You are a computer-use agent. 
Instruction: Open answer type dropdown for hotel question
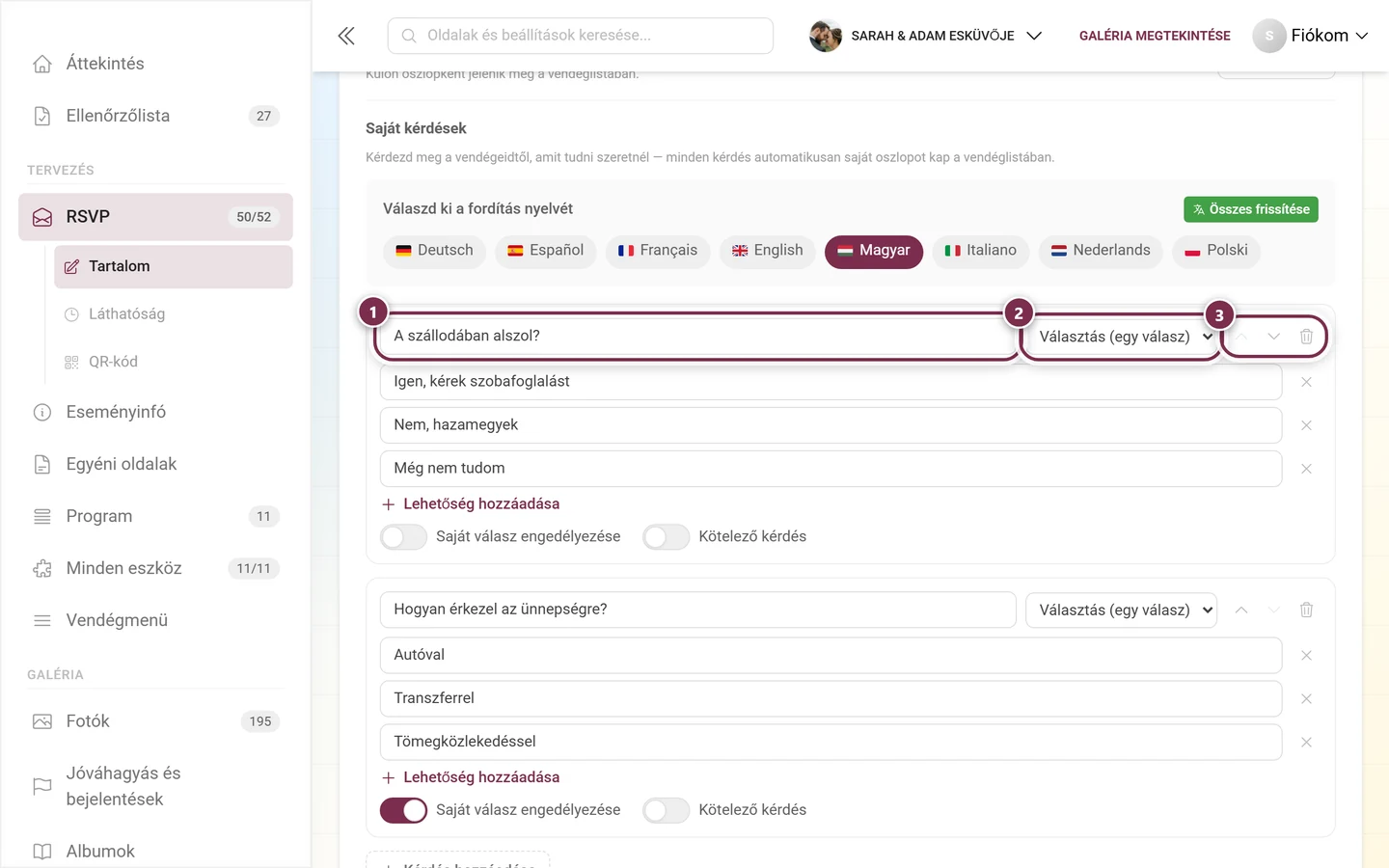point(1121,337)
